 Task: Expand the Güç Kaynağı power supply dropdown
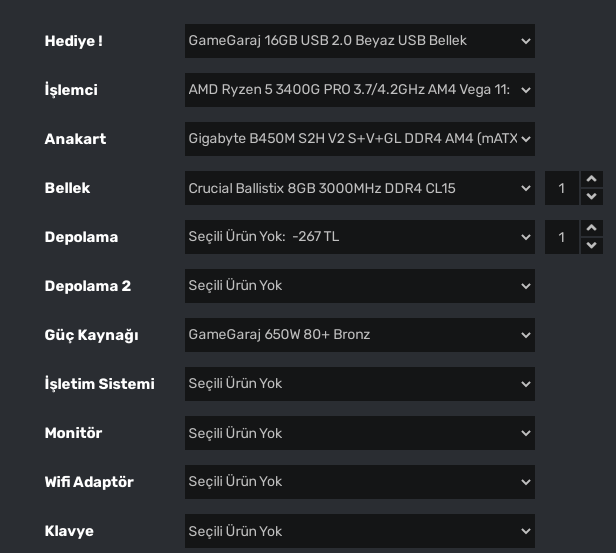click(x=359, y=335)
